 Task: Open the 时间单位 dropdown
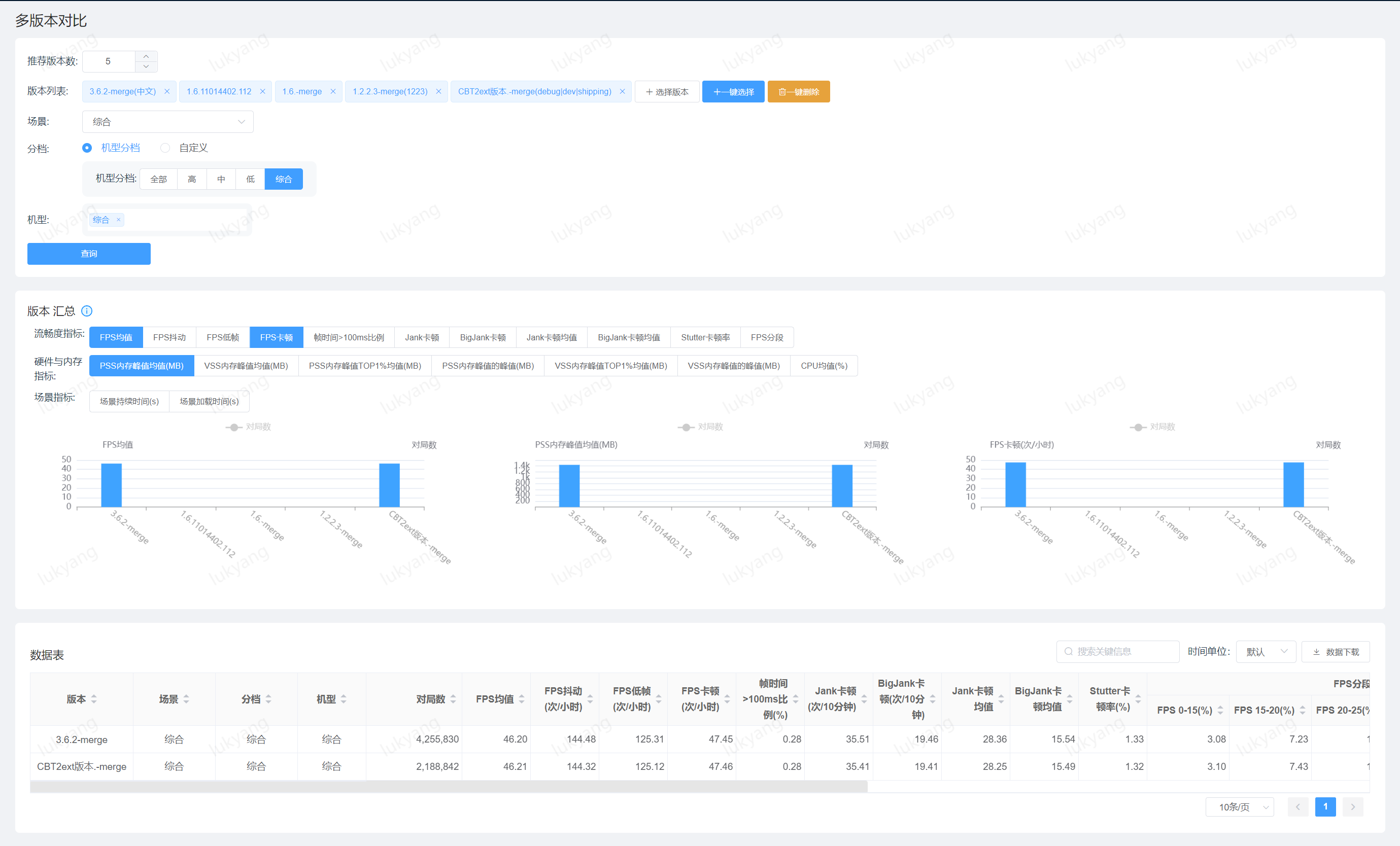1266,652
